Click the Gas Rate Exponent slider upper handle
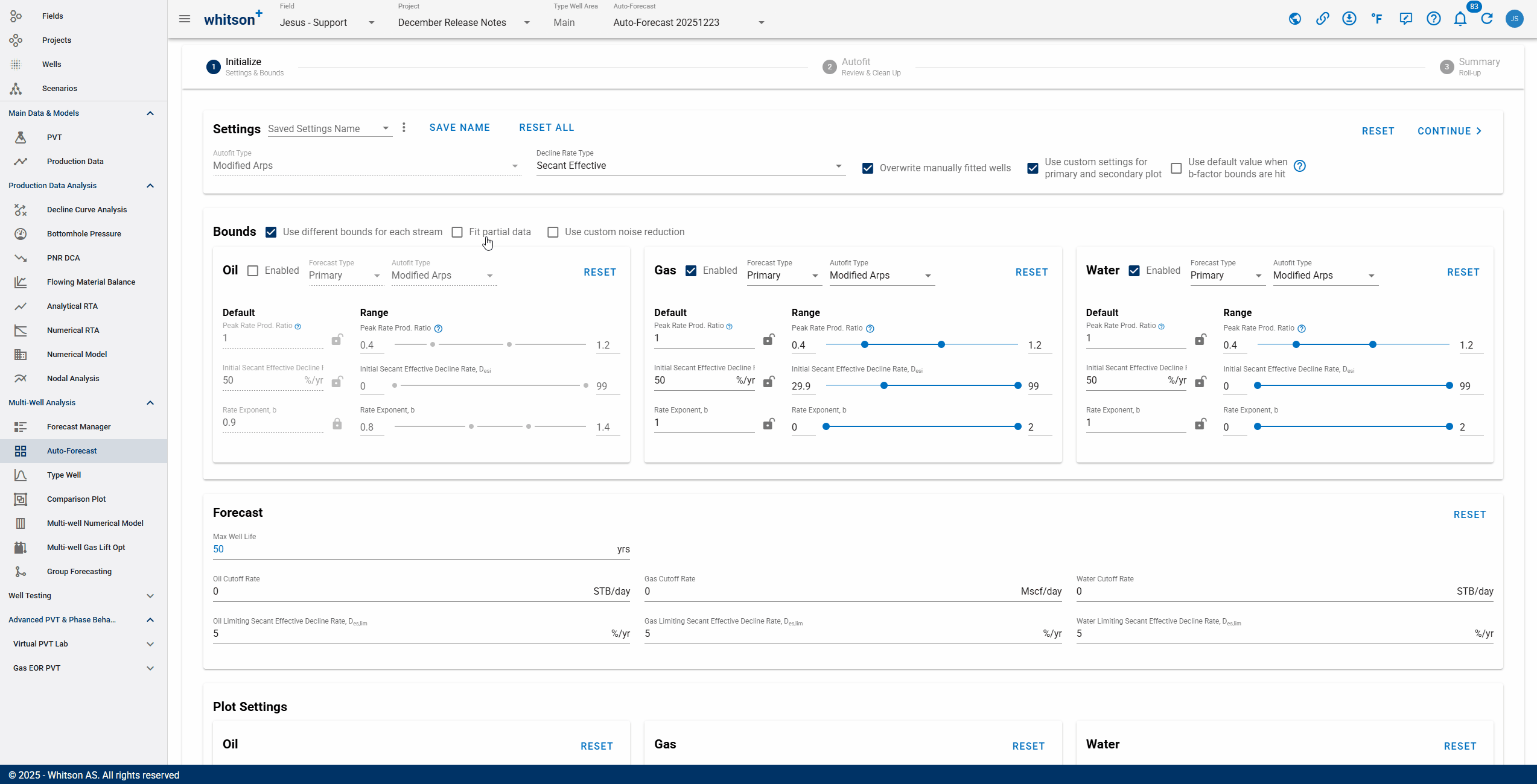 coord(1018,427)
